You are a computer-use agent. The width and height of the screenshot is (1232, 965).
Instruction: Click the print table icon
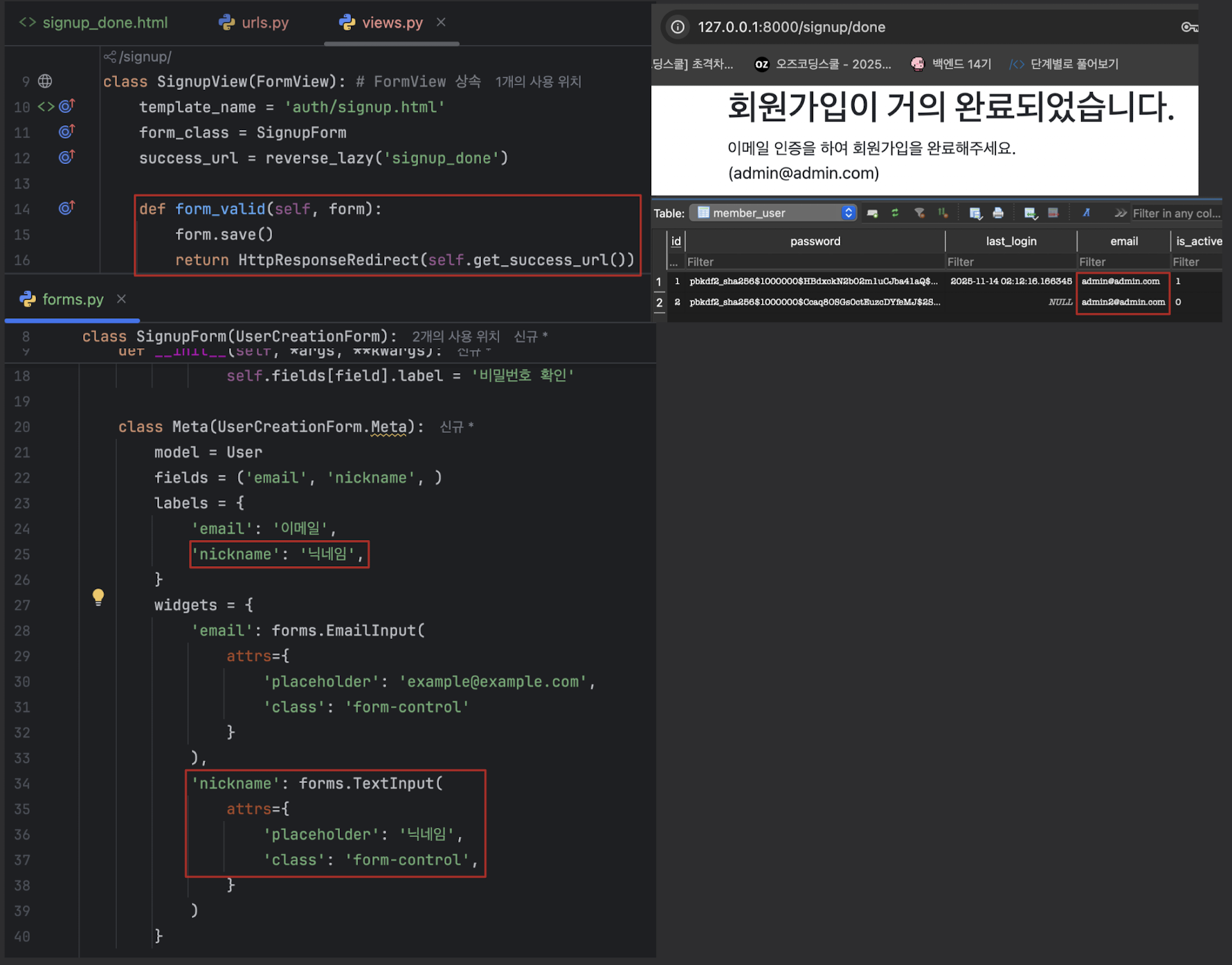point(998,213)
